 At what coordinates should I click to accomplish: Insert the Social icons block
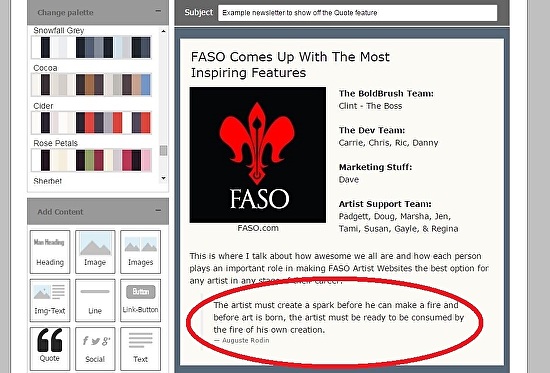[95, 348]
